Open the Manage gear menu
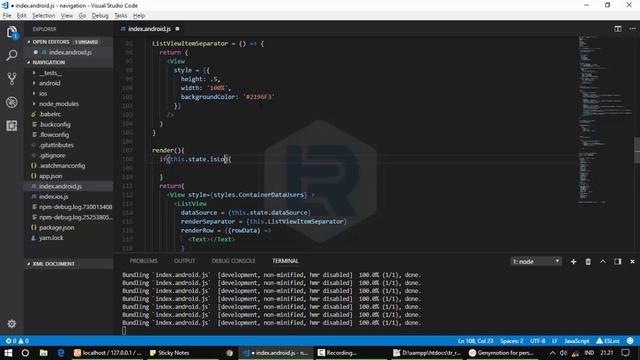640x360 pixels. (11, 324)
